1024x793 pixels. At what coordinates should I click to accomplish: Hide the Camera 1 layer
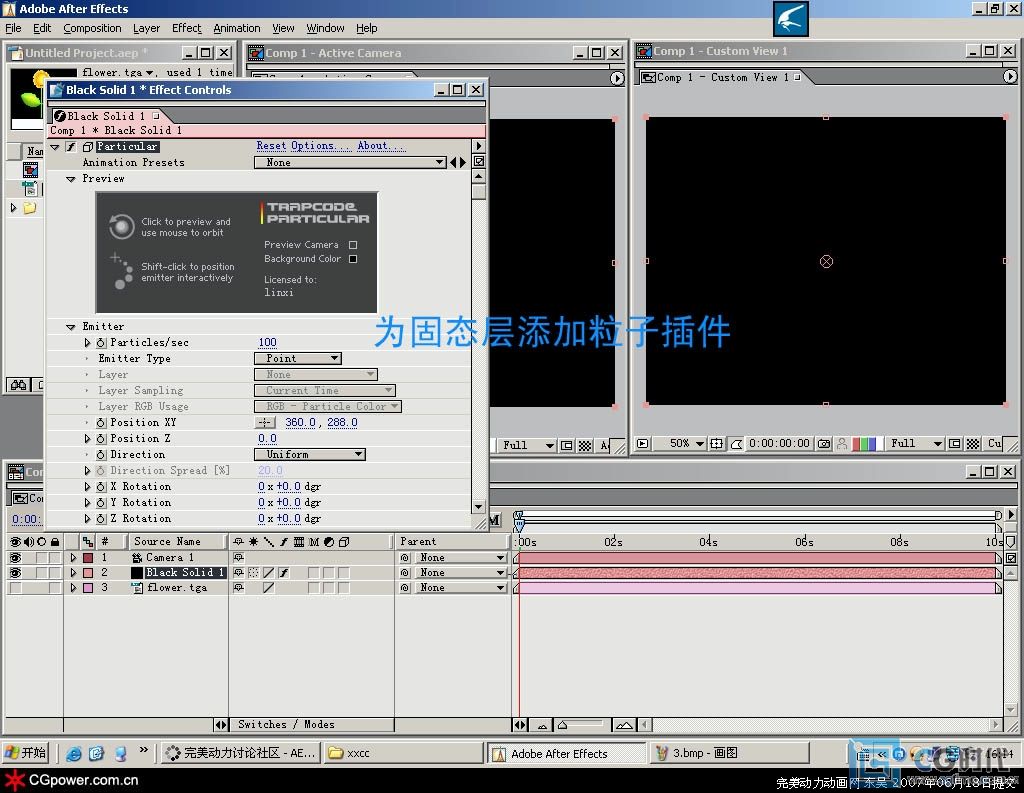point(15,558)
